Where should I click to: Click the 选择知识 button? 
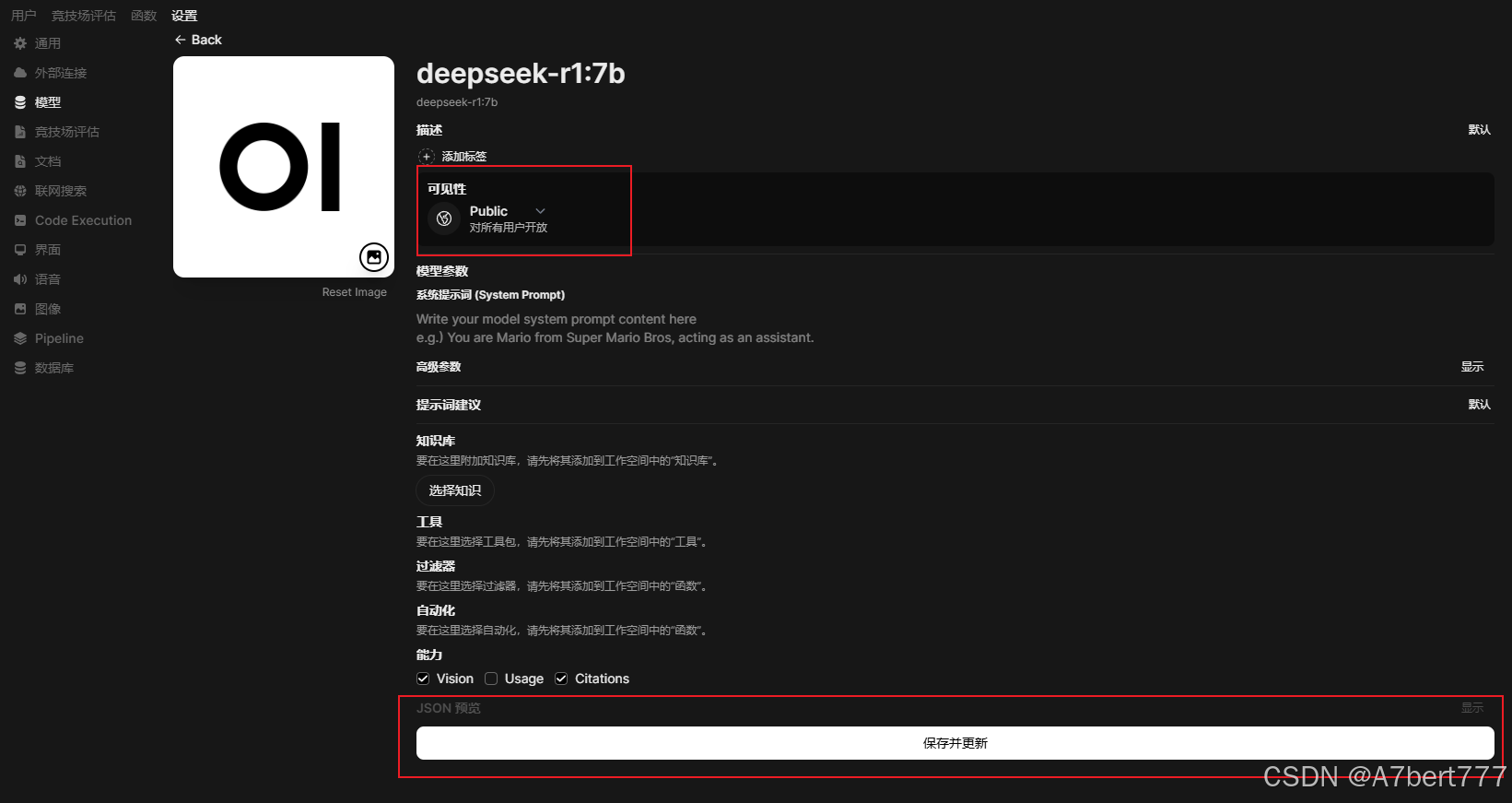point(455,490)
